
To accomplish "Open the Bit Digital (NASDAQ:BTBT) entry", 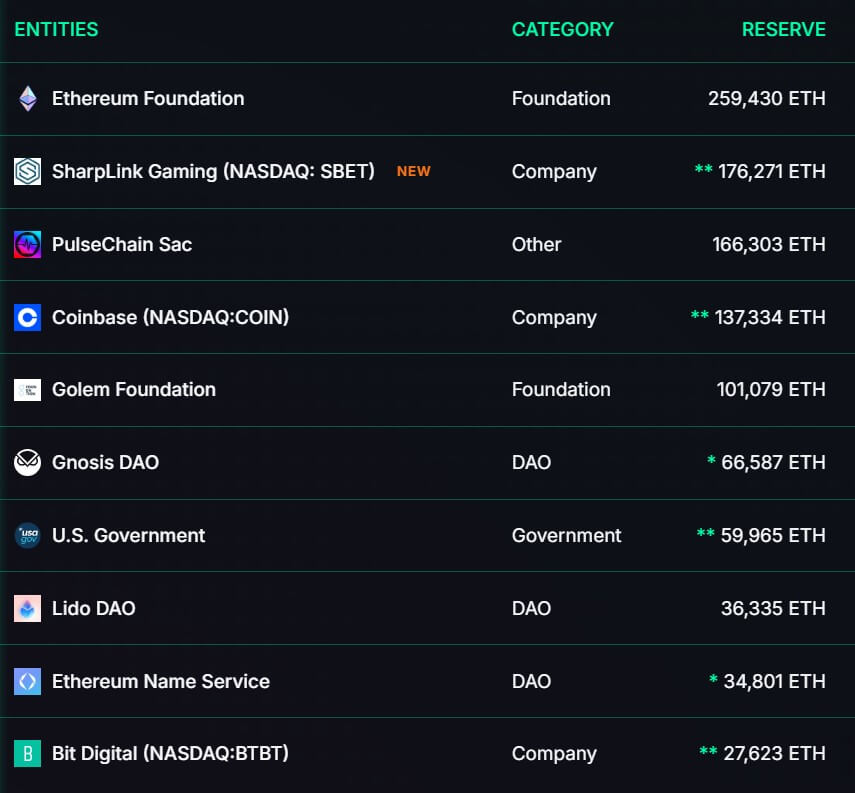I will [x=170, y=754].
